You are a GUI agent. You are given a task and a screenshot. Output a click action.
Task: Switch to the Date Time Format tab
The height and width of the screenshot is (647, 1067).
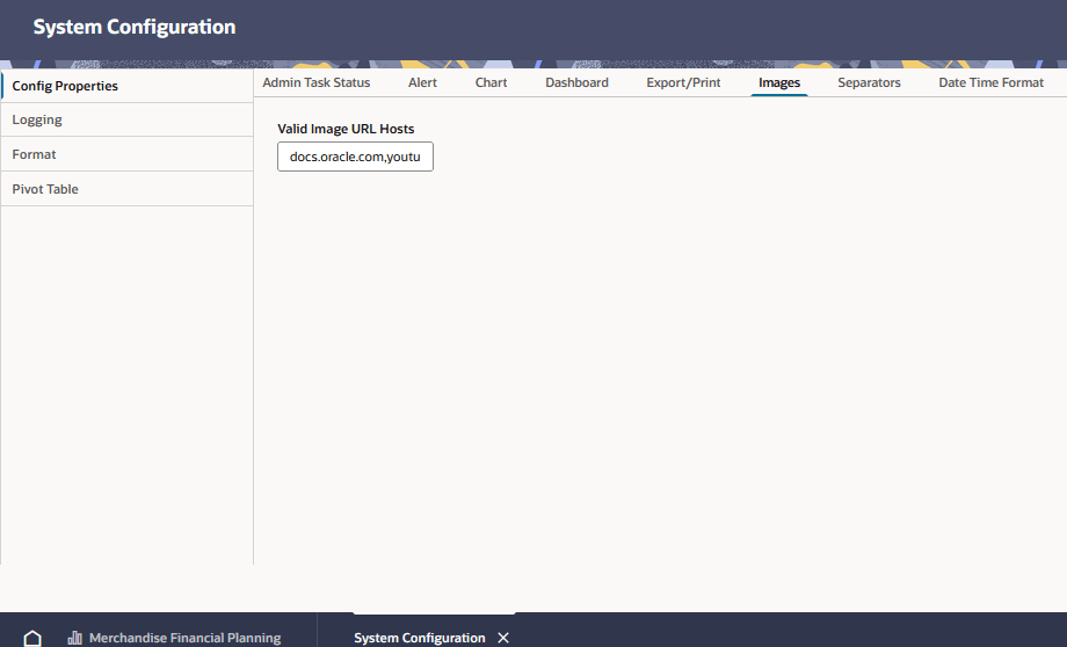pyautogui.click(x=991, y=82)
